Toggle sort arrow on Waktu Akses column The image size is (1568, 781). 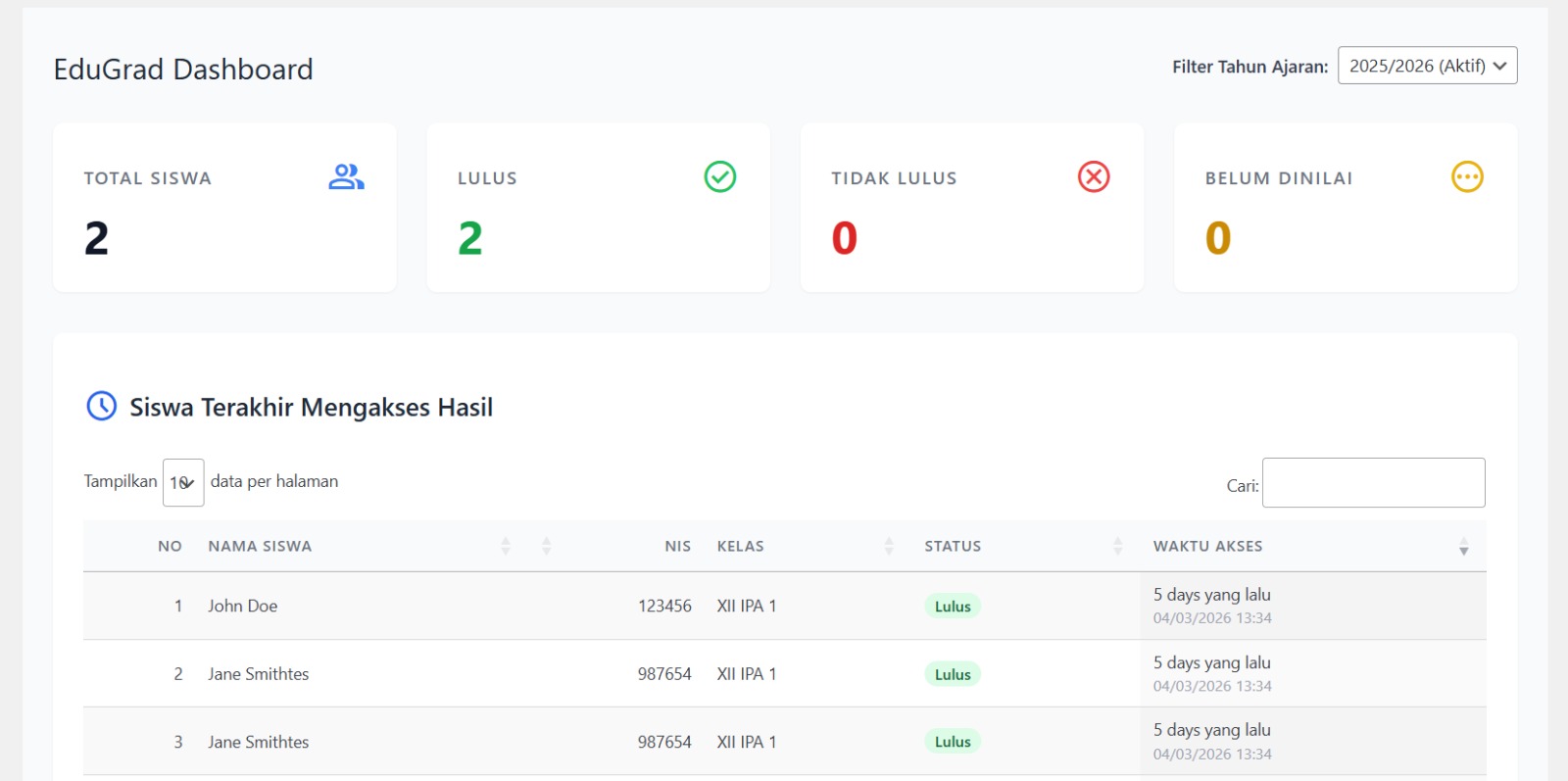click(x=1463, y=547)
